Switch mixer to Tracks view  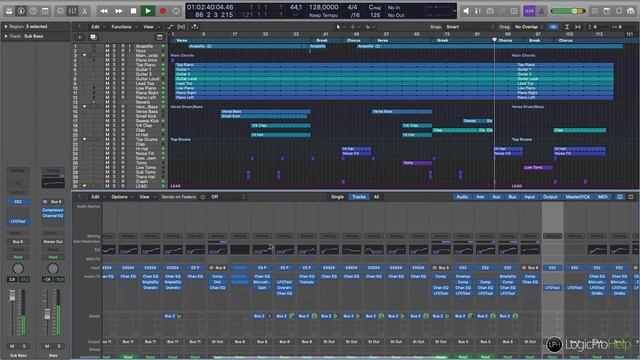tap(359, 197)
